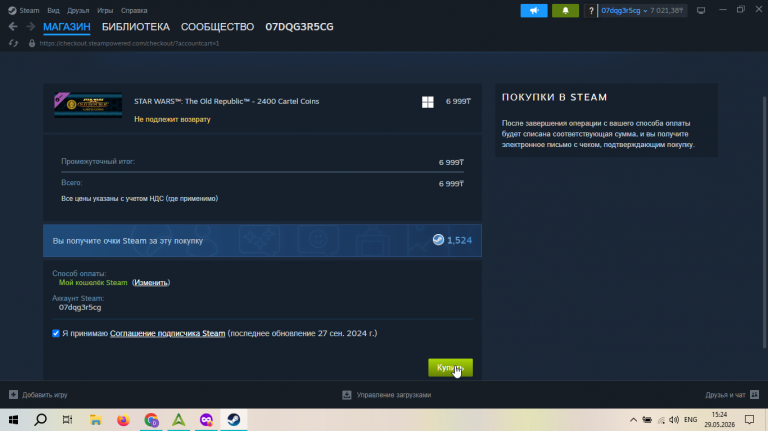Click the Windows platform icon beside the price
Screen dimensions: 768x431
click(x=428, y=102)
